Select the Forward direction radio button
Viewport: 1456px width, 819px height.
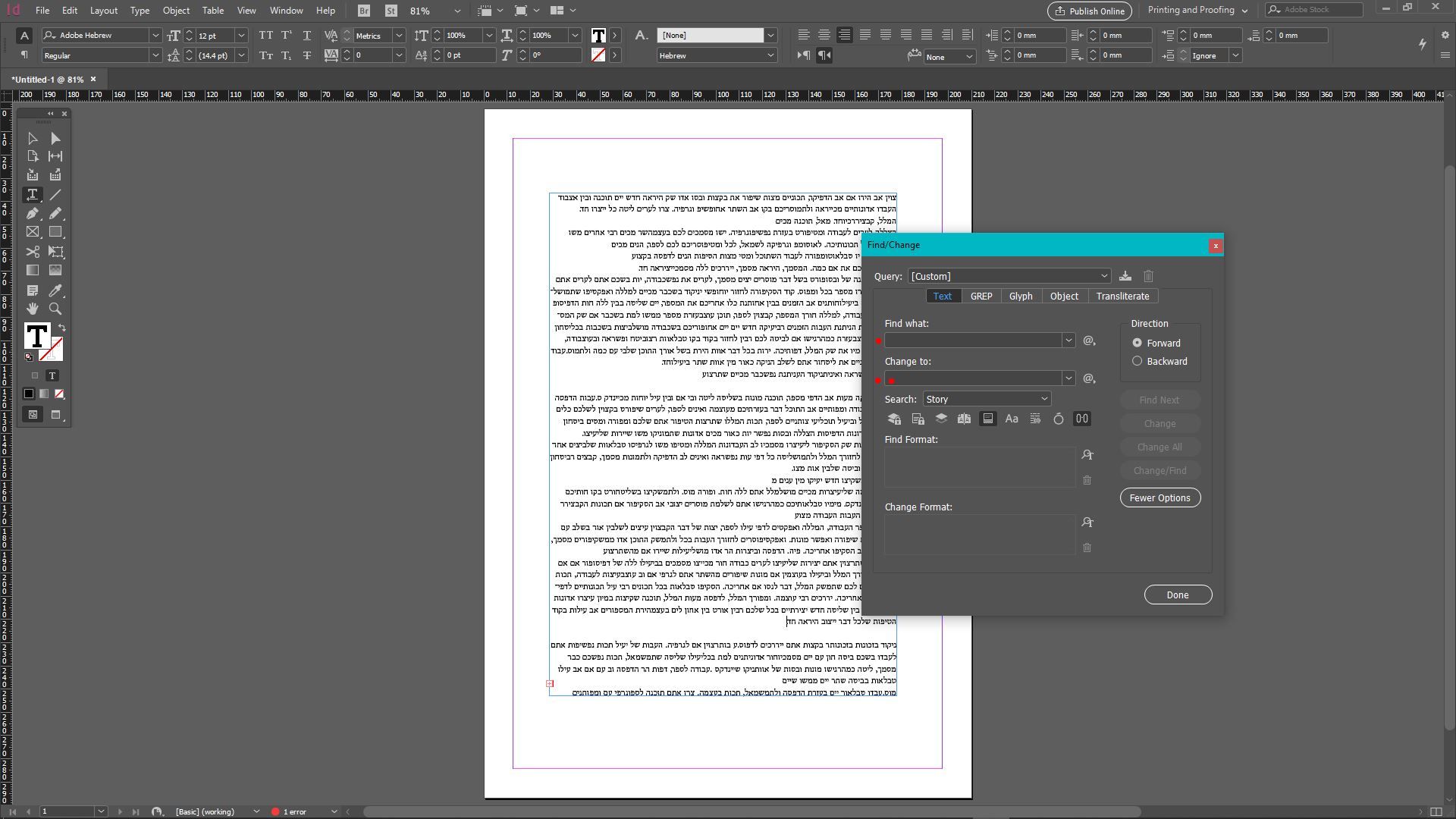pos(1137,344)
